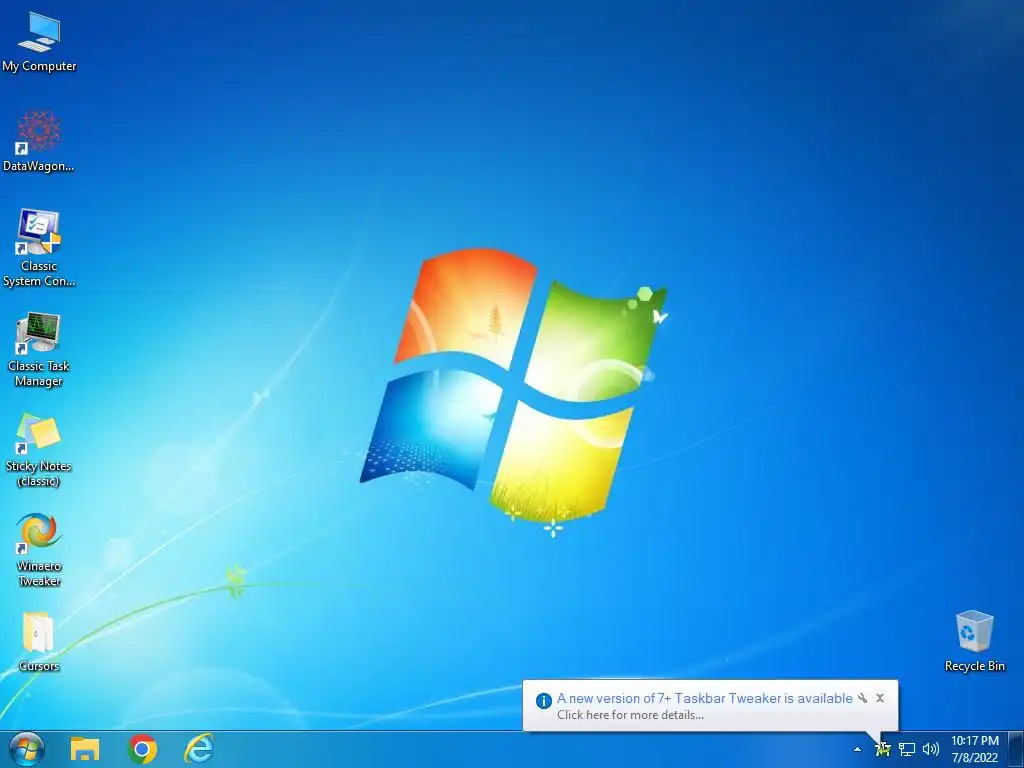Dismiss the Taskbar Tweaker notification balloon
The image size is (1024, 768).
pyautogui.click(x=880, y=698)
